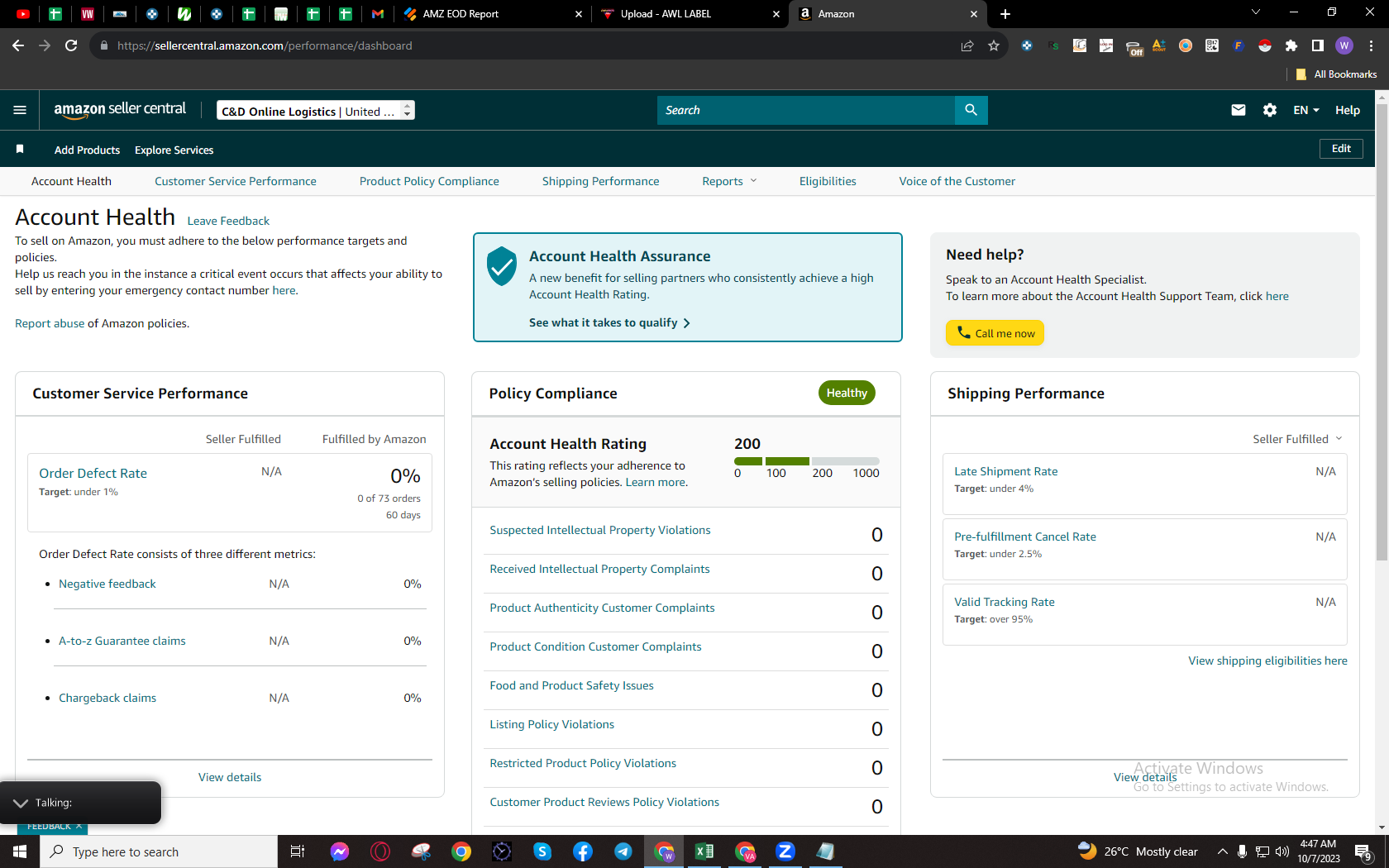The image size is (1389, 868).
Task: Open the Voice of the Customer tab
Action: coord(957,181)
